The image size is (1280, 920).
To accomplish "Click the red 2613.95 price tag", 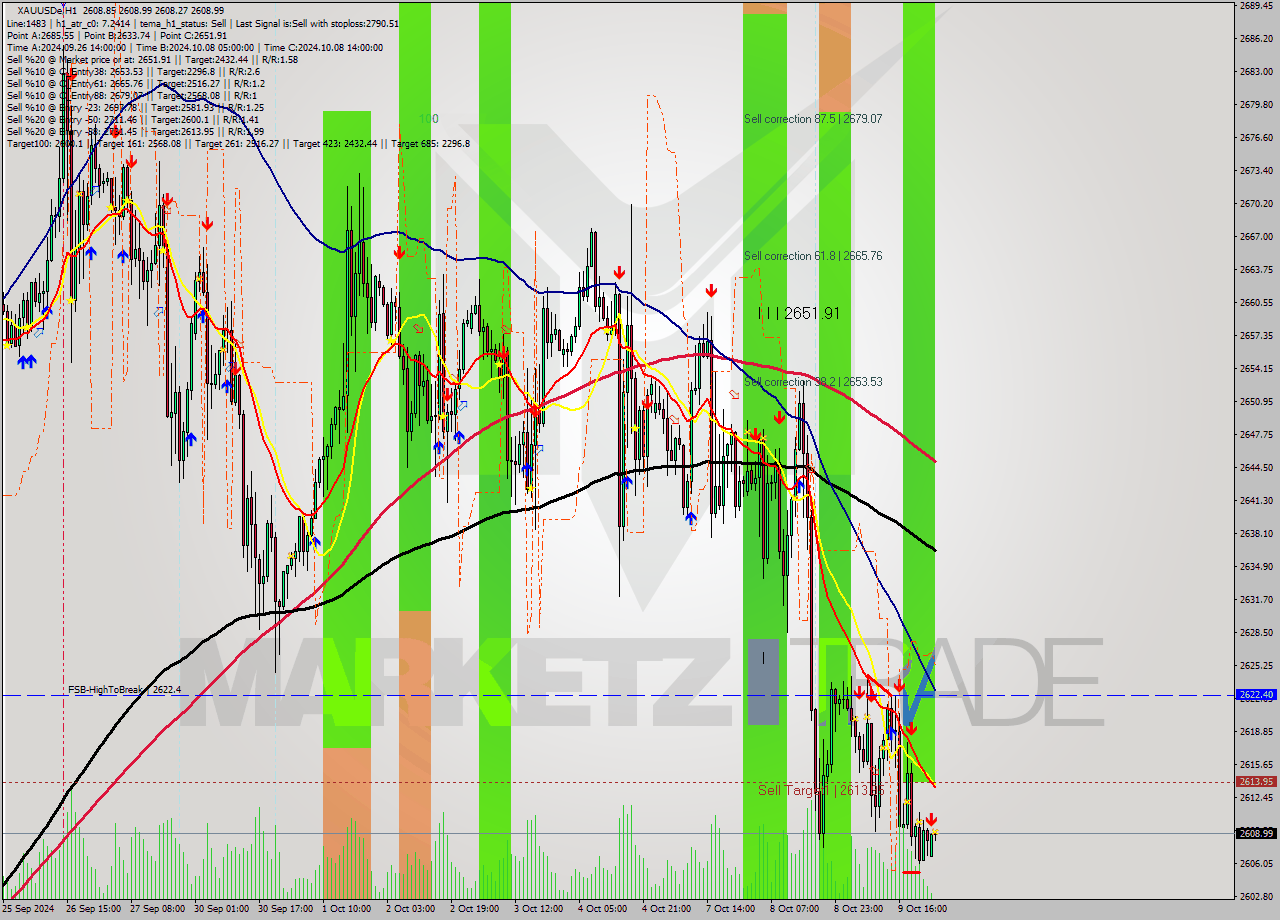I will (x=1256, y=782).
